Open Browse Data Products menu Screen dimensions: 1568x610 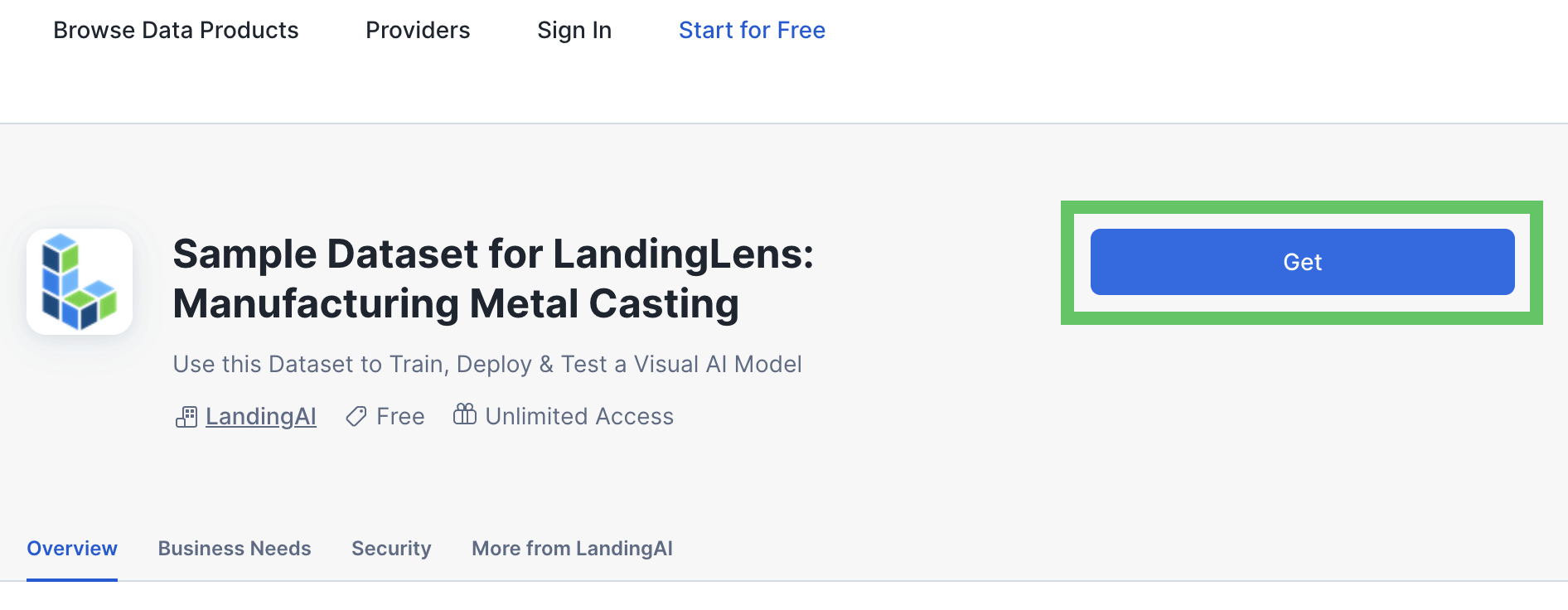click(x=176, y=30)
